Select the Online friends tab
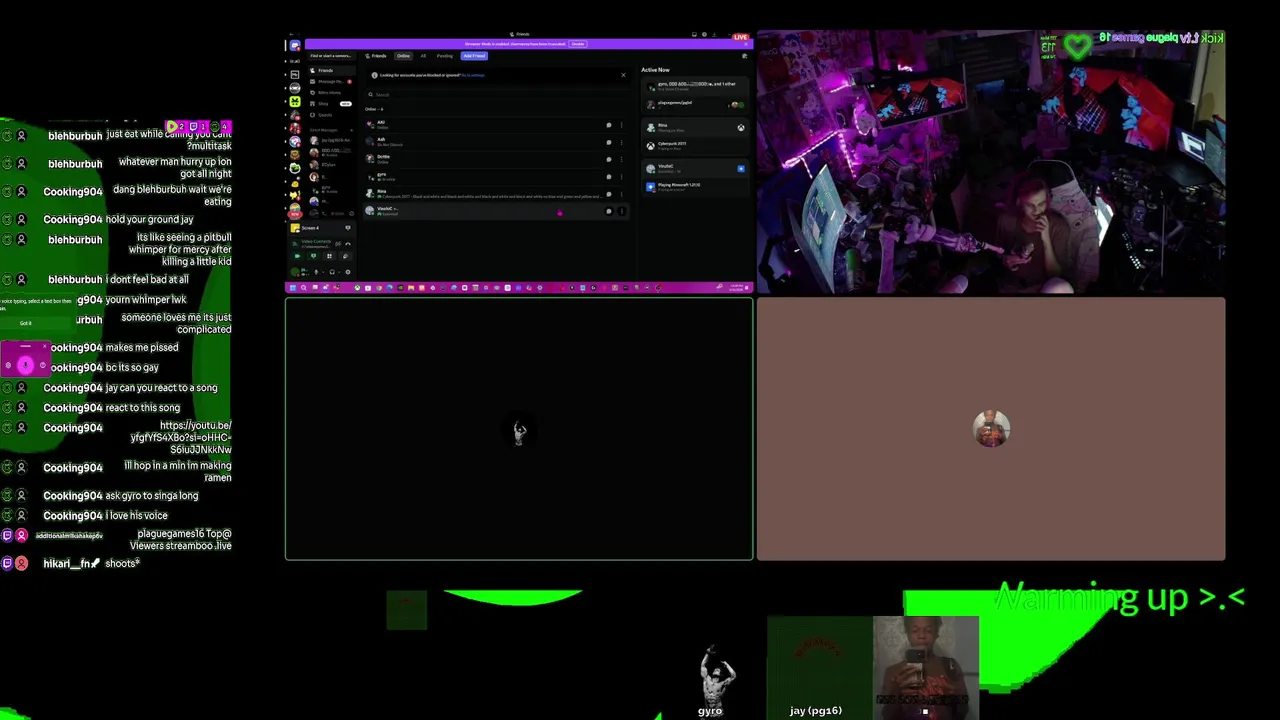The width and height of the screenshot is (1280, 720). pos(403,56)
